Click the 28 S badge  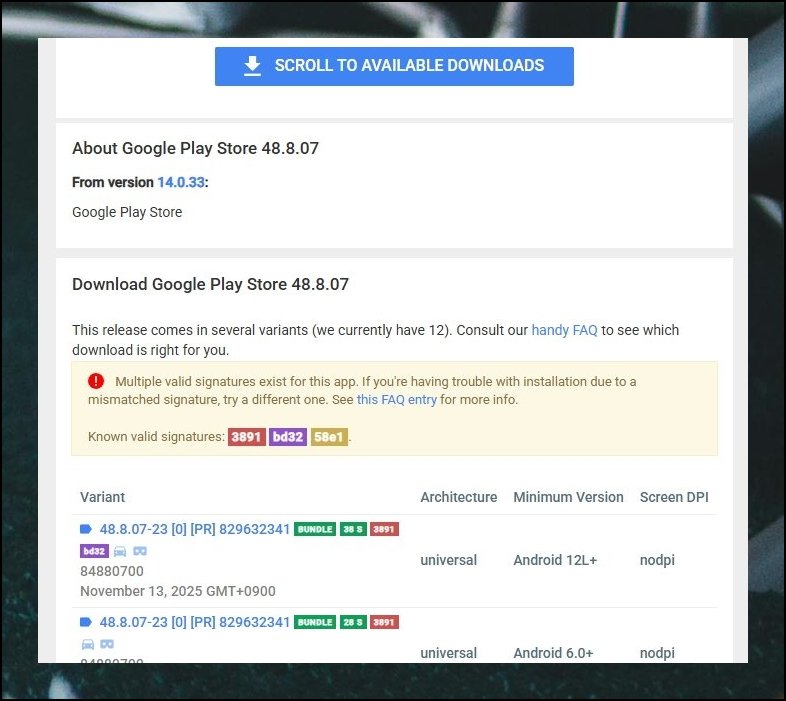[353, 622]
